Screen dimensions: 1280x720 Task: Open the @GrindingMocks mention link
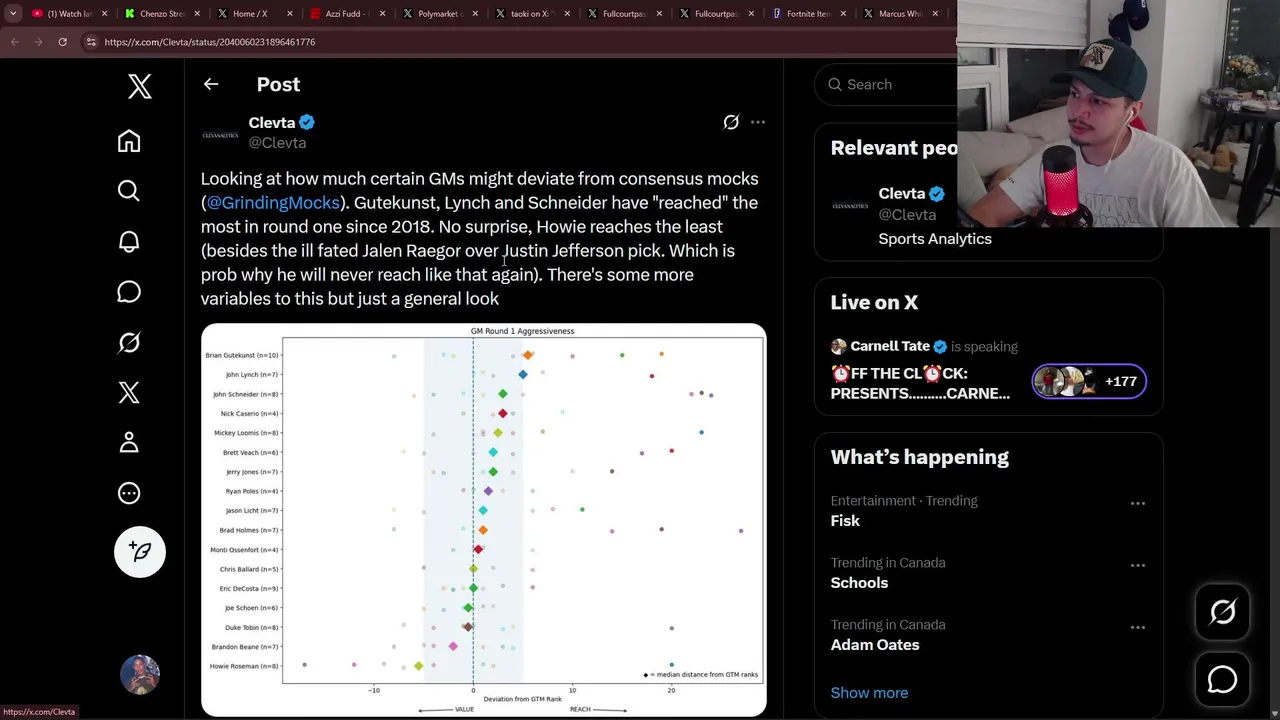coord(273,202)
